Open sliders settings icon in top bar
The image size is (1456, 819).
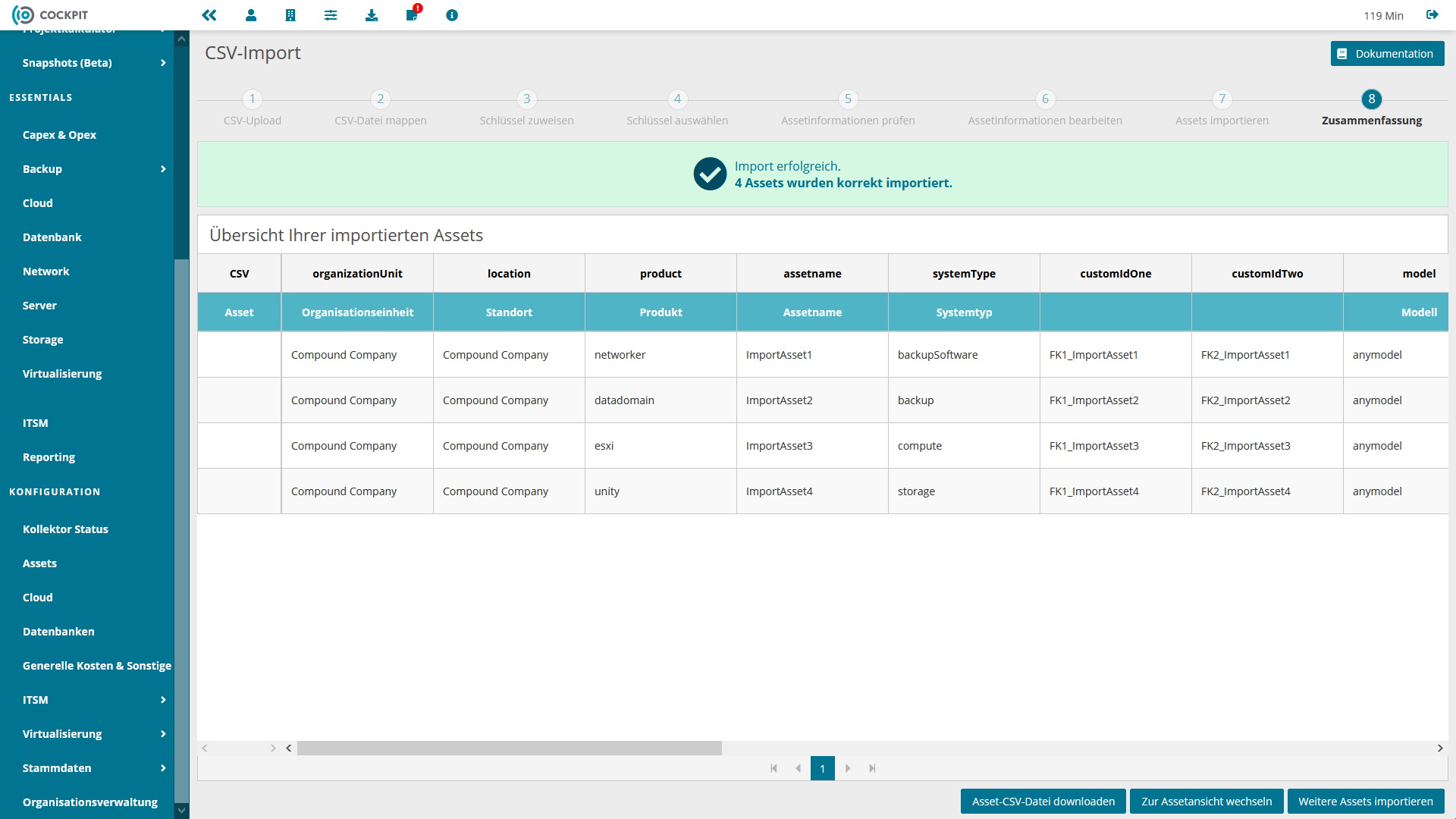click(x=331, y=15)
